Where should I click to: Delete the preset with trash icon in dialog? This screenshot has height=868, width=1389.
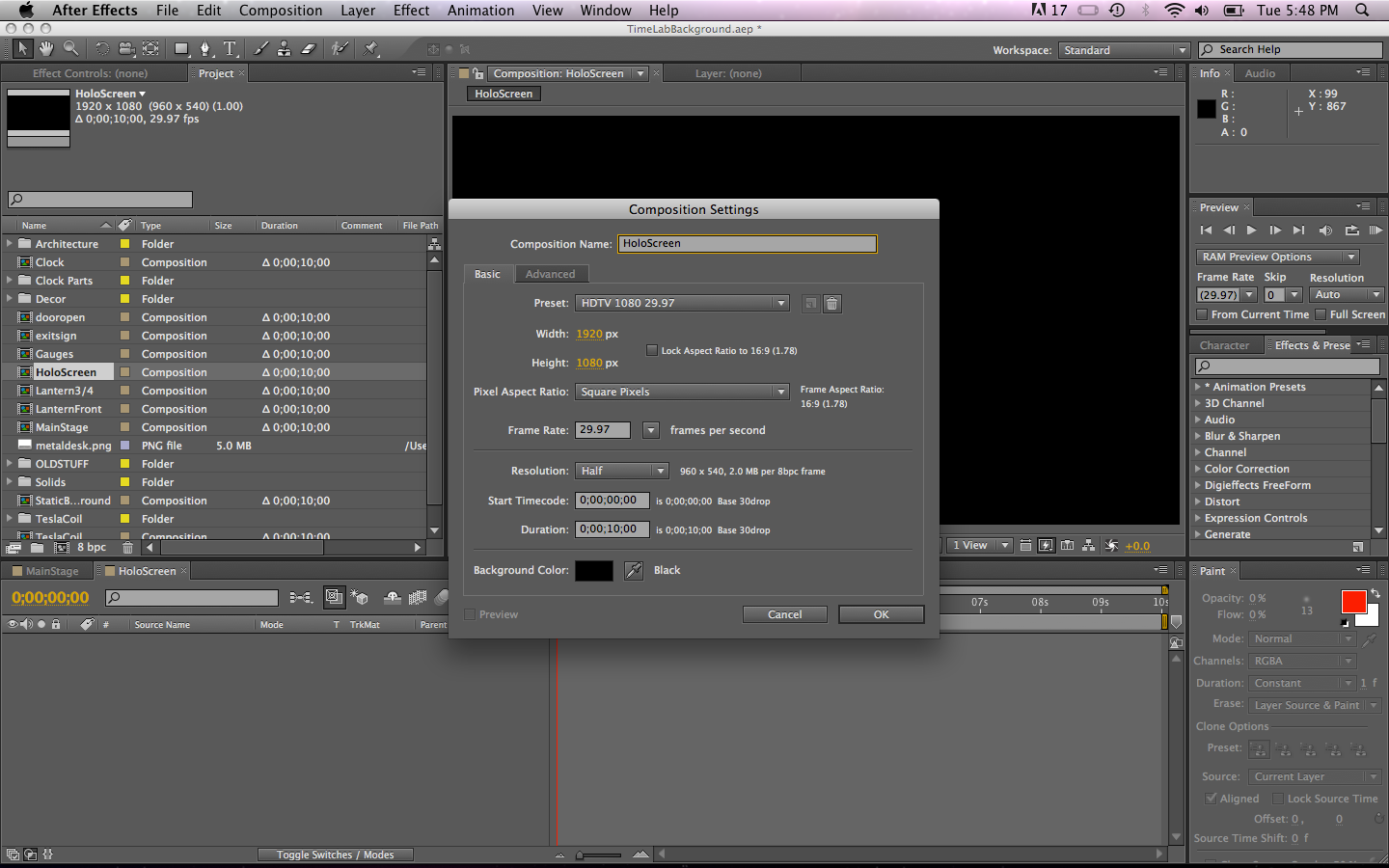(x=832, y=304)
